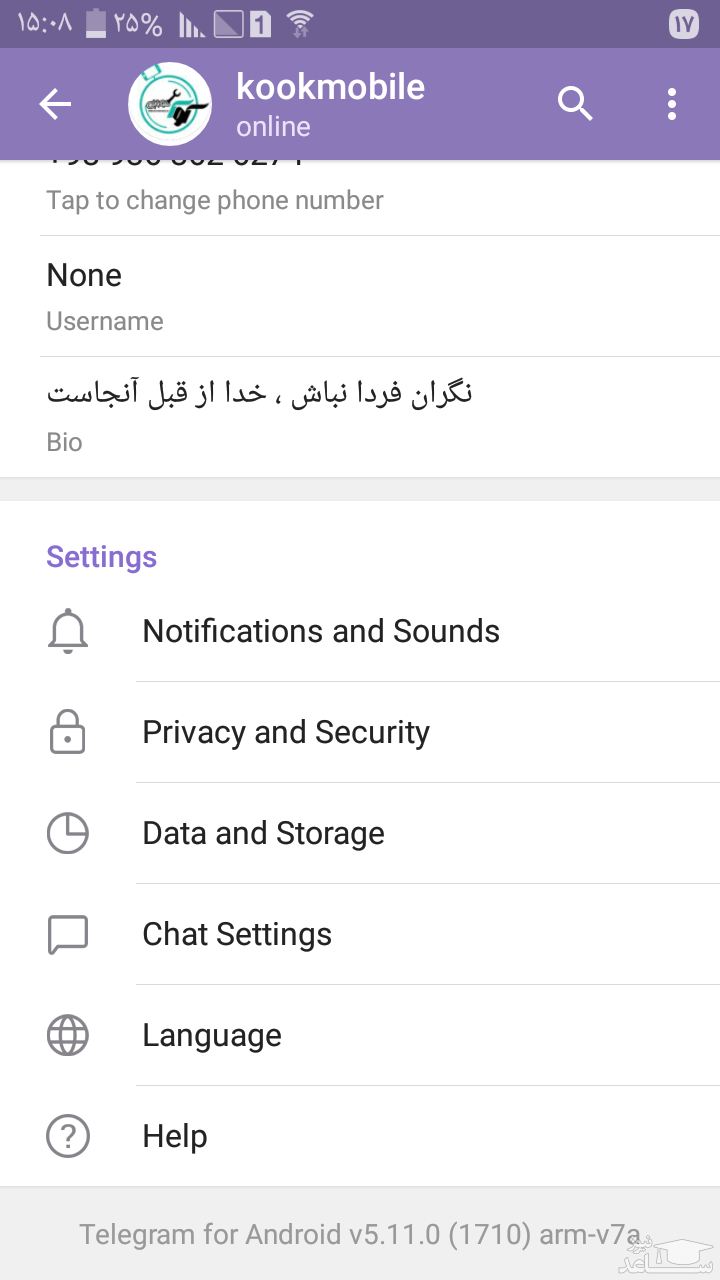Open the Help entry
The width and height of the screenshot is (720, 1280).
pos(175,1137)
